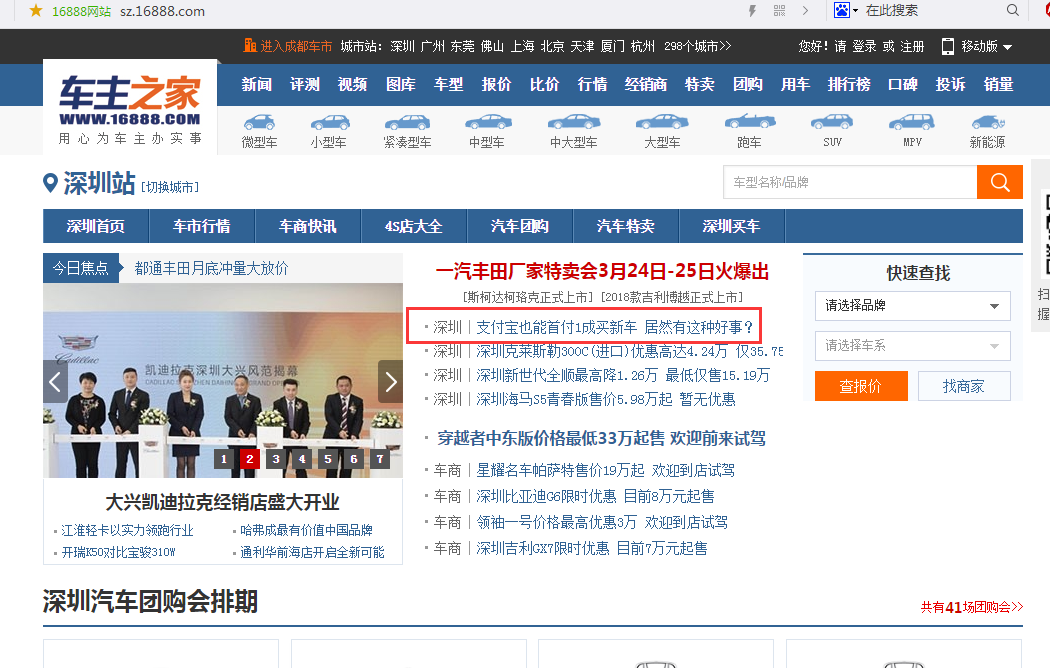This screenshot has width=1050, height=668.
Task: Click the magnifier icon in browser search box
Action: 1012,10
